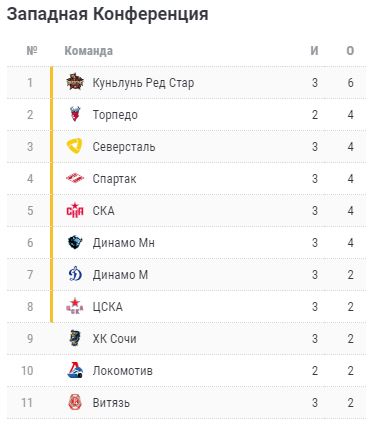The height and width of the screenshot is (434, 376).
Task: Click the Команда column header
Action: (x=88, y=51)
